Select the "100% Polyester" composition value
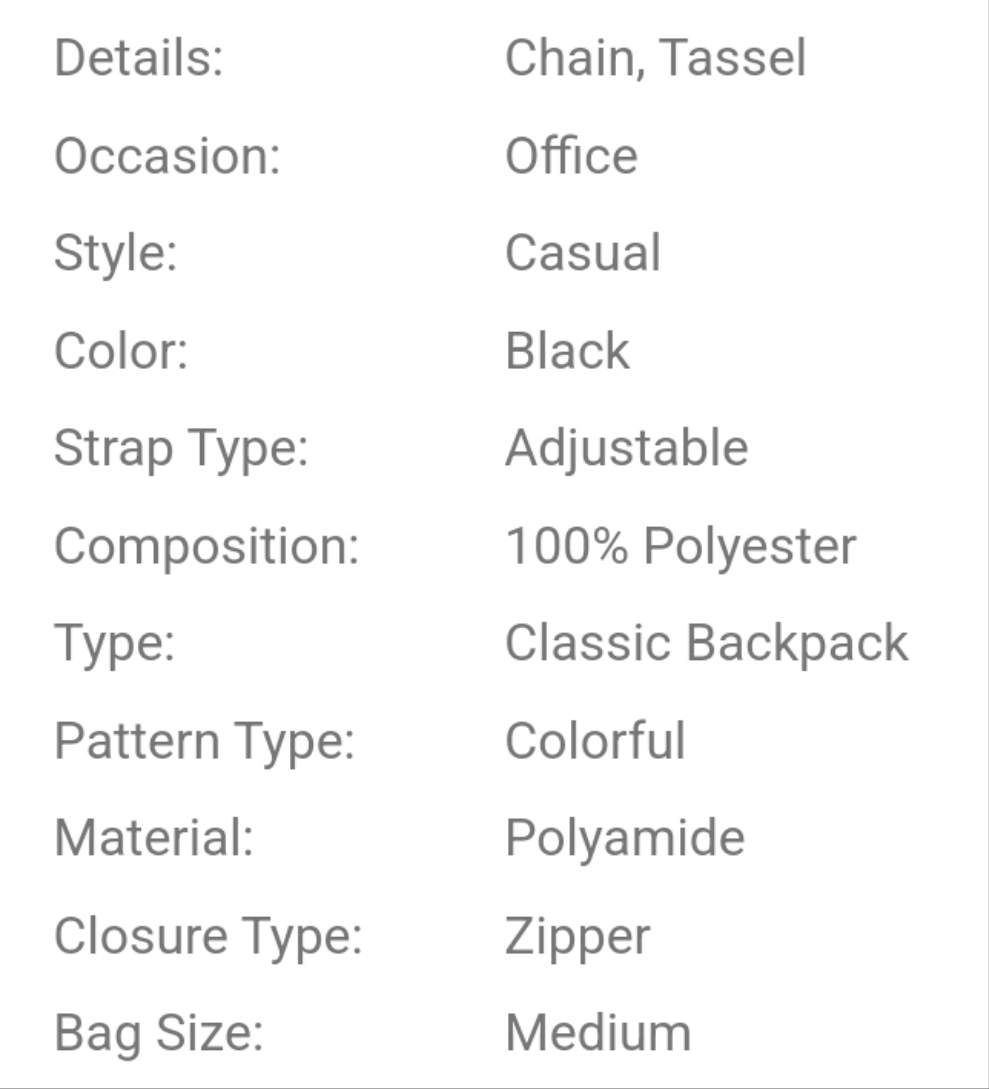The height and width of the screenshot is (1089, 989). pyautogui.click(x=680, y=546)
